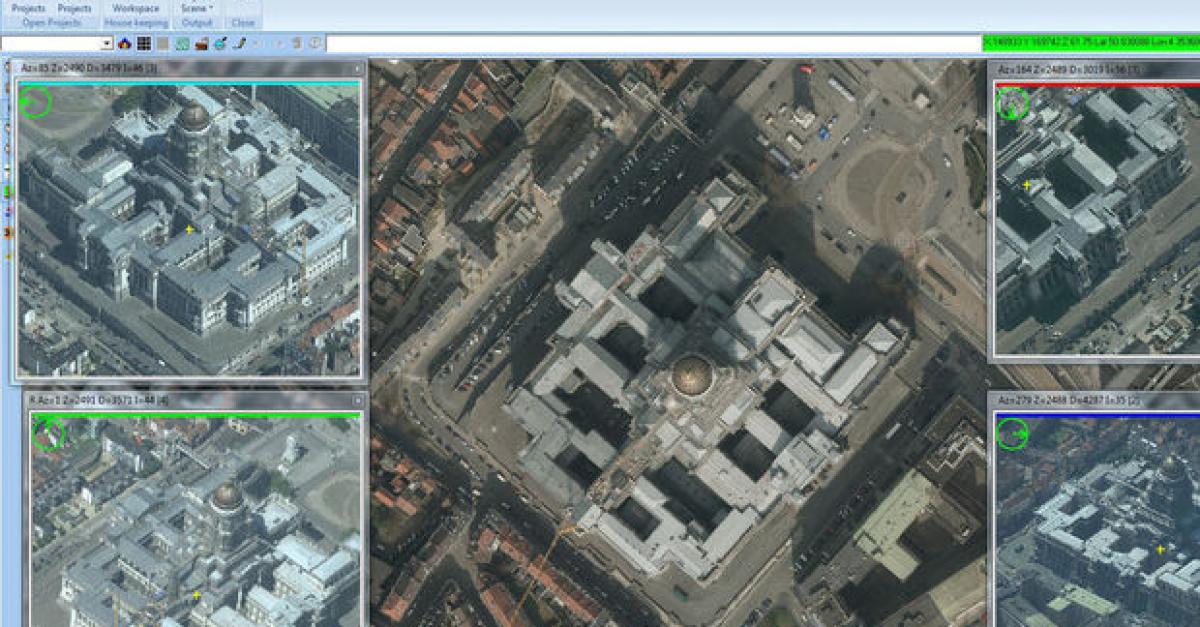Click the plain gray square toolbar icon

click(x=163, y=44)
